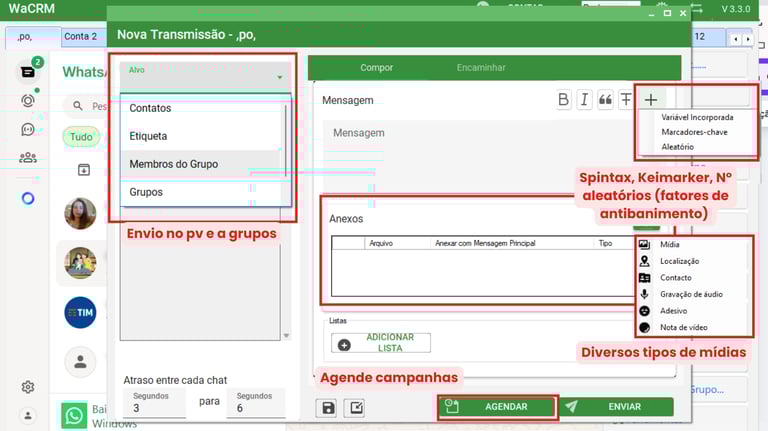Open the communities people icon in sidebar
The height and width of the screenshot is (431, 768).
coord(28,158)
